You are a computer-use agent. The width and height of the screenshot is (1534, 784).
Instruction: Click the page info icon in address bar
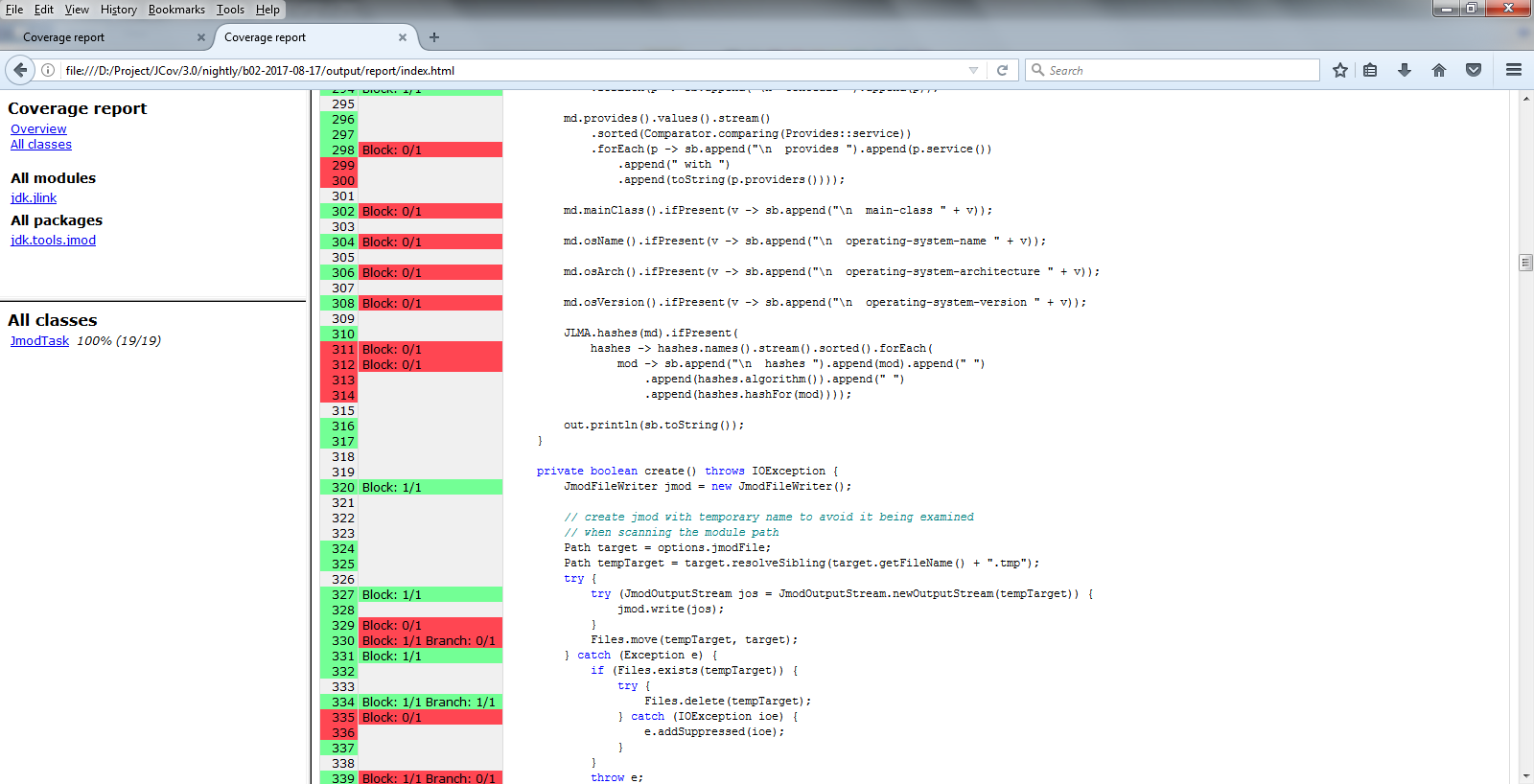[48, 70]
